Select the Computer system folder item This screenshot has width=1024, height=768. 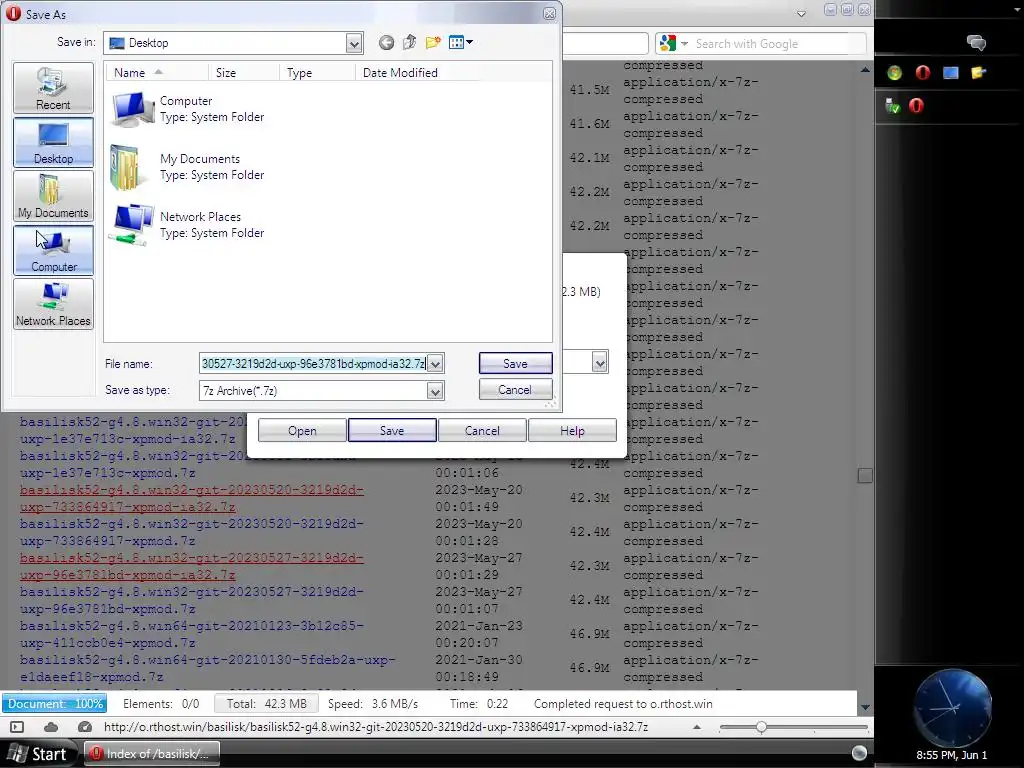point(188,109)
